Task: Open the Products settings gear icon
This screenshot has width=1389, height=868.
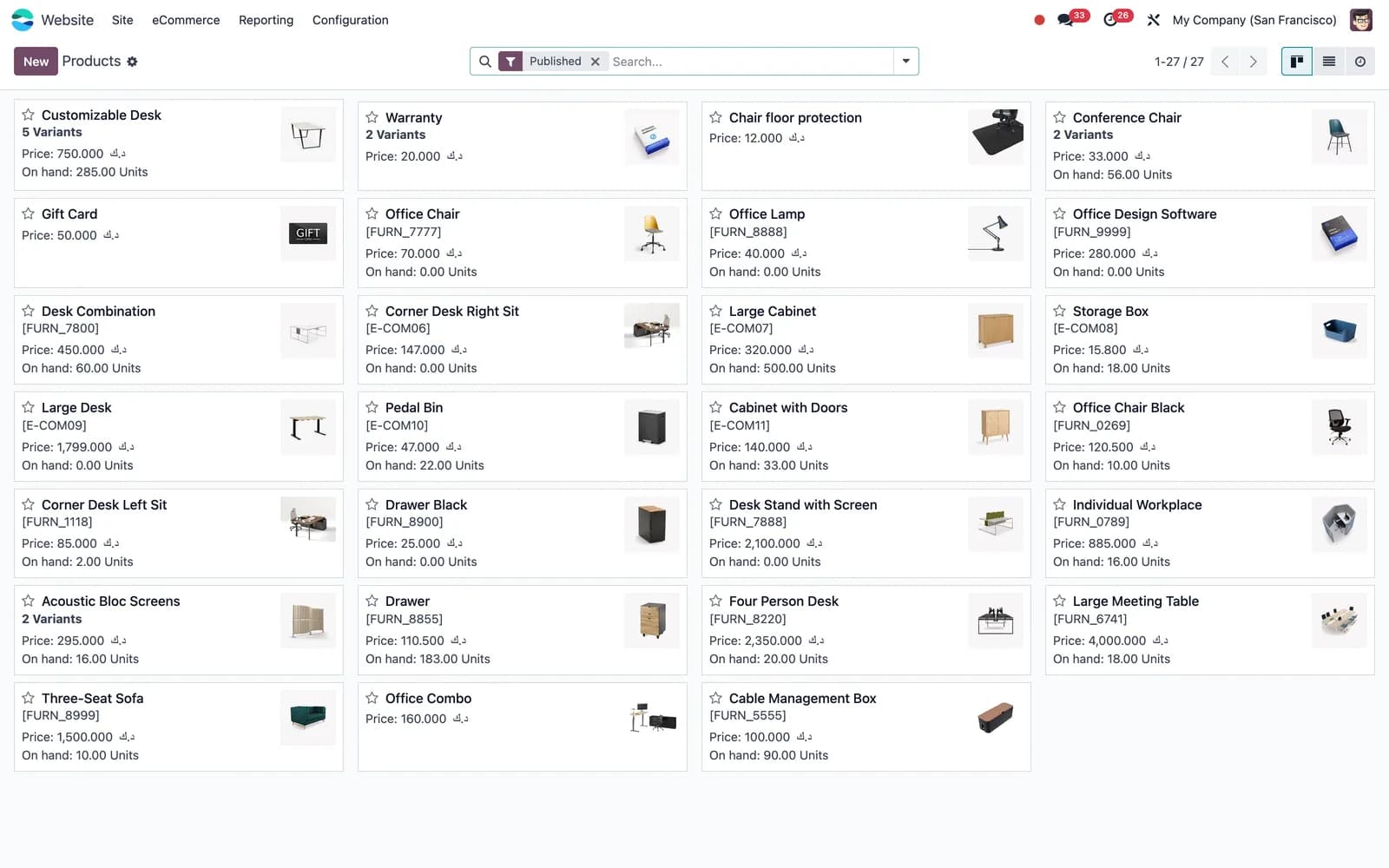Action: [x=132, y=62]
